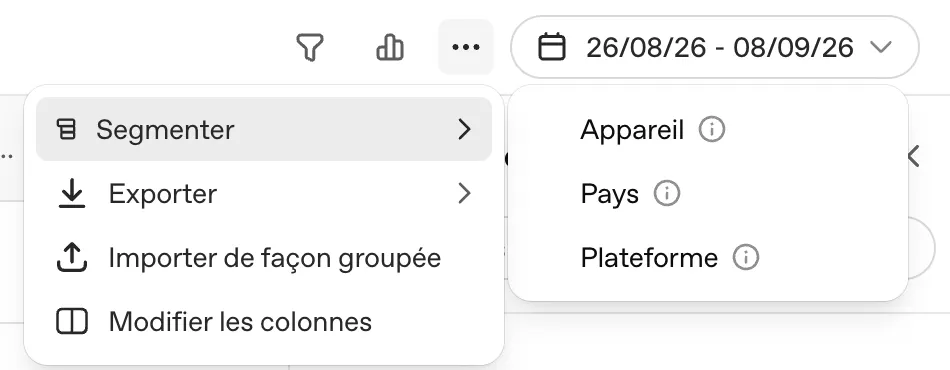950x370 pixels.
Task: Segment by Plateforme
Action: [649, 258]
